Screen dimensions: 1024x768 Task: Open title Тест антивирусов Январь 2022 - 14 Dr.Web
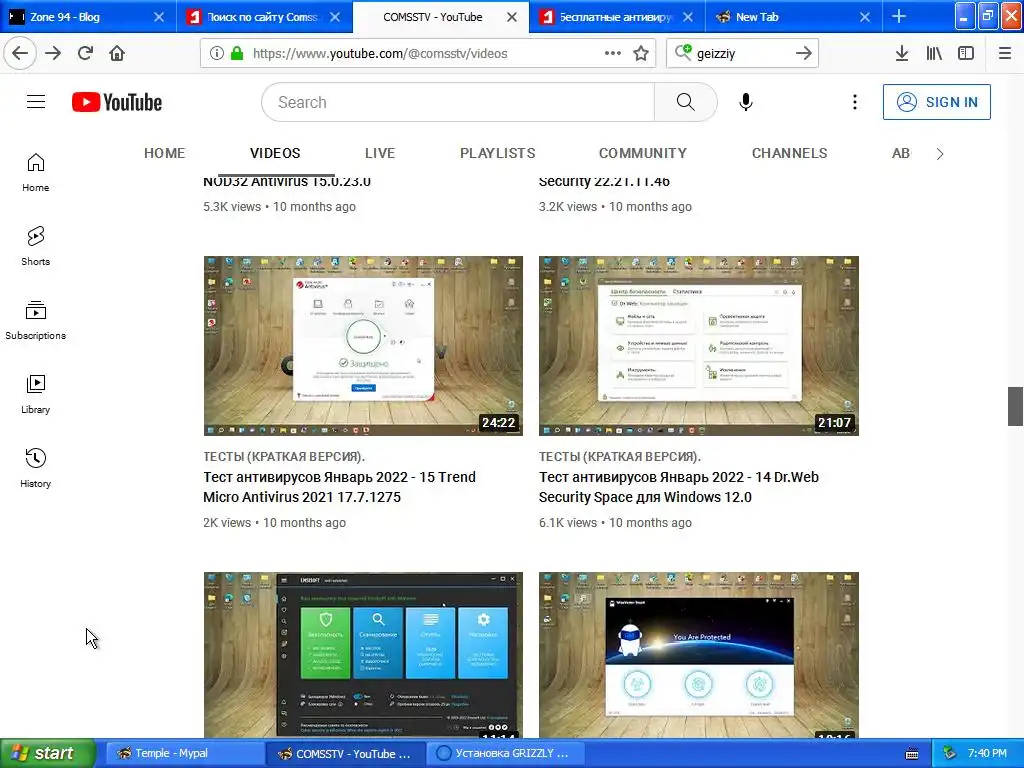tap(679, 487)
